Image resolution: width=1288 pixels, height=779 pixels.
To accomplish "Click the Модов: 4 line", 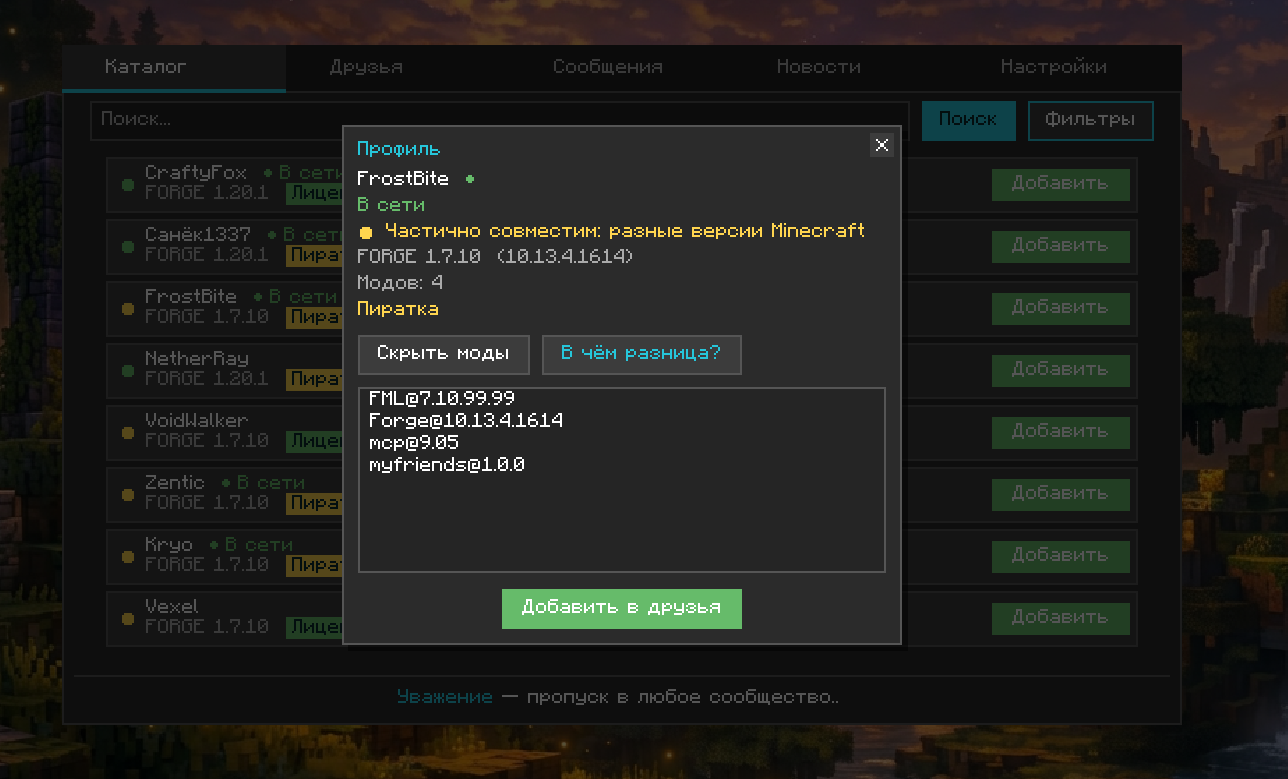I will point(400,283).
